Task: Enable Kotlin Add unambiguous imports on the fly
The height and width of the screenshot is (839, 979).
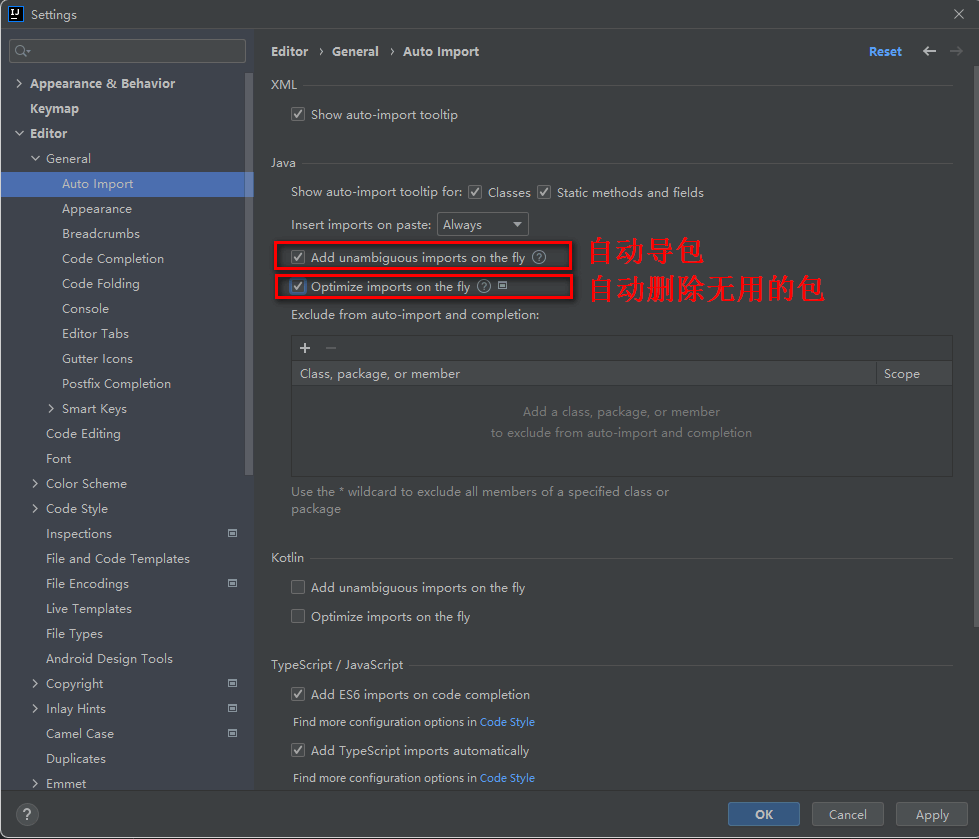Action: (x=298, y=587)
